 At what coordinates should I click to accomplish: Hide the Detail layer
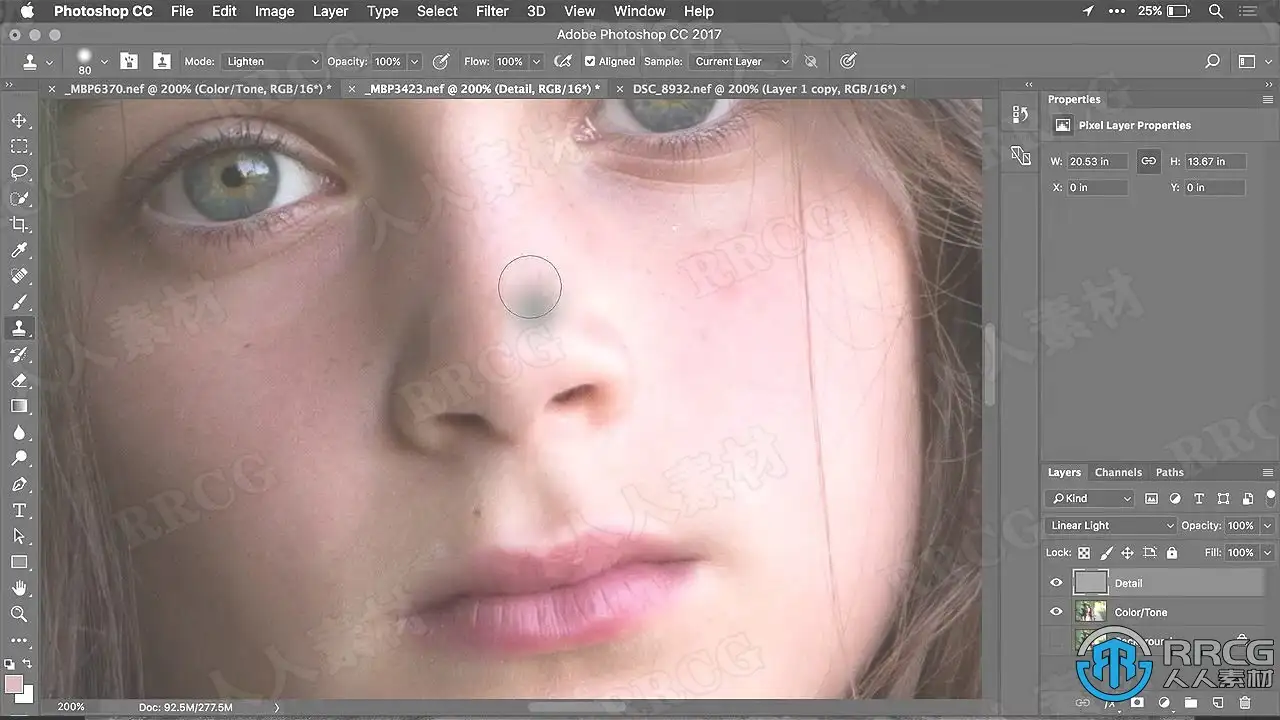click(x=1056, y=583)
